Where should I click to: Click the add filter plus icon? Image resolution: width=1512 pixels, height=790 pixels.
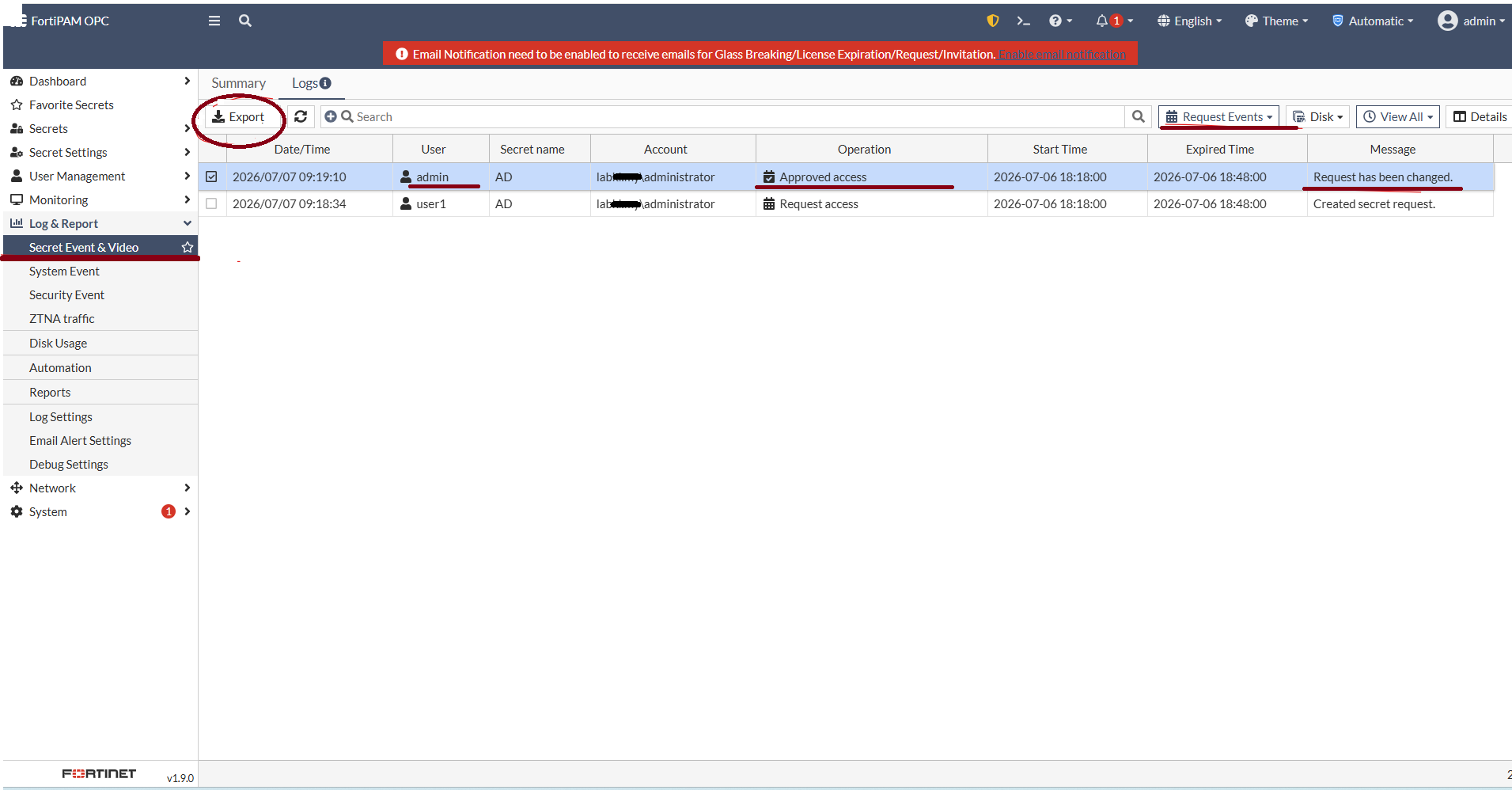pyautogui.click(x=331, y=116)
